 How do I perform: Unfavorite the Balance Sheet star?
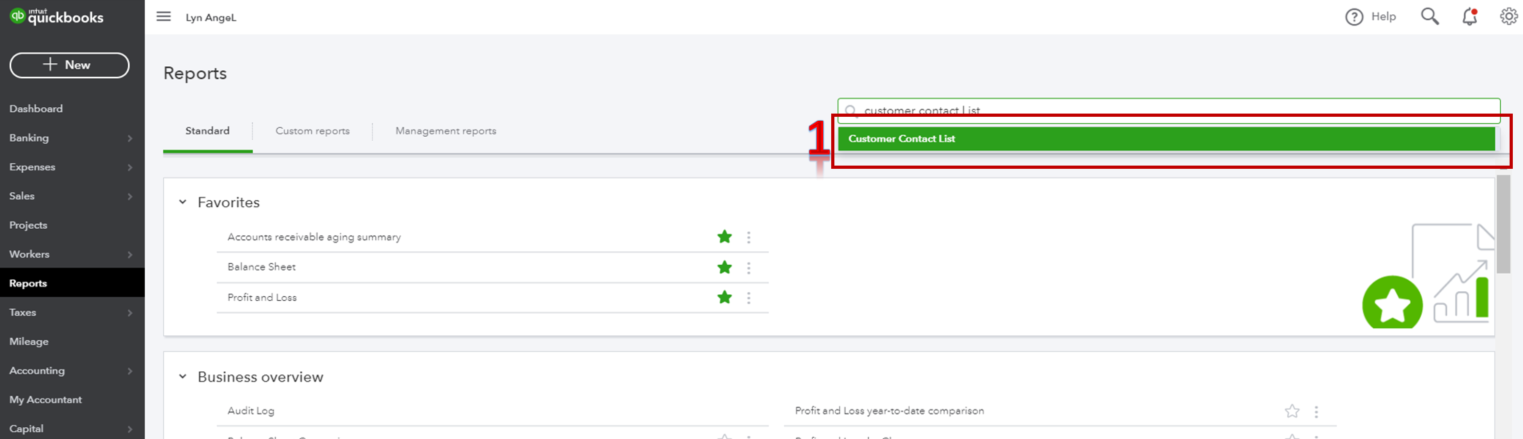tap(724, 267)
